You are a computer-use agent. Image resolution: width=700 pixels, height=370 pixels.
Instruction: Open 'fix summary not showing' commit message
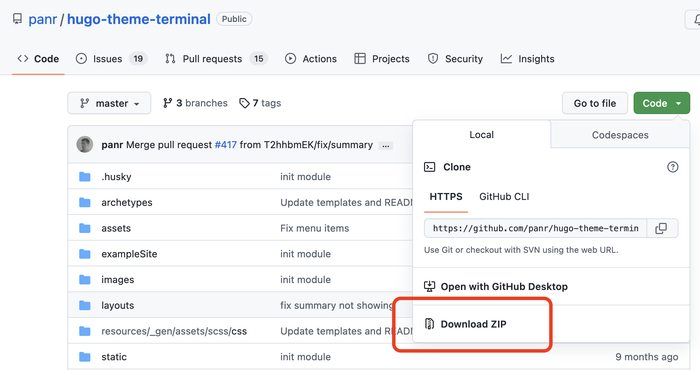(x=337, y=306)
